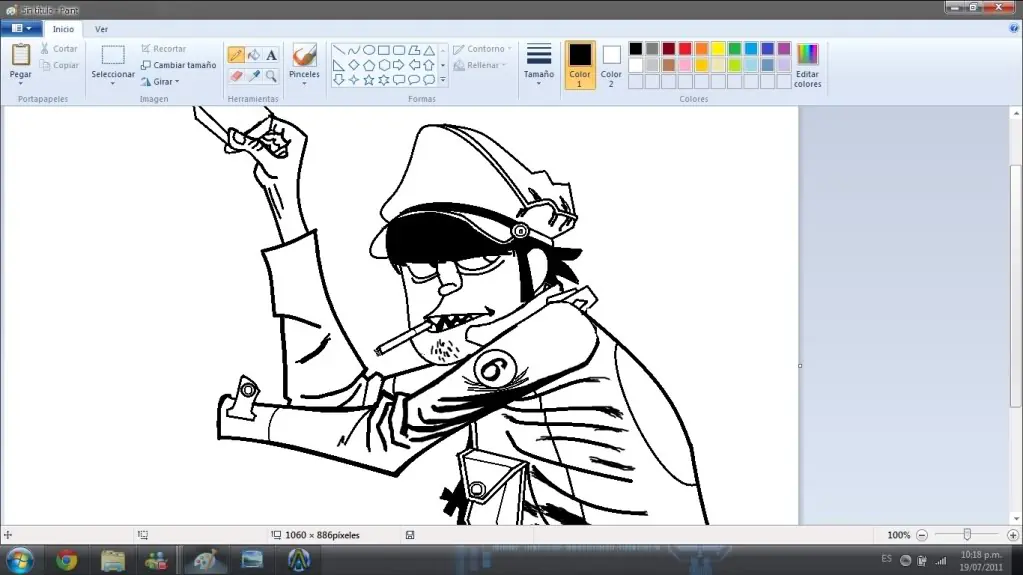Choose the five-point star shape

pos(369,80)
